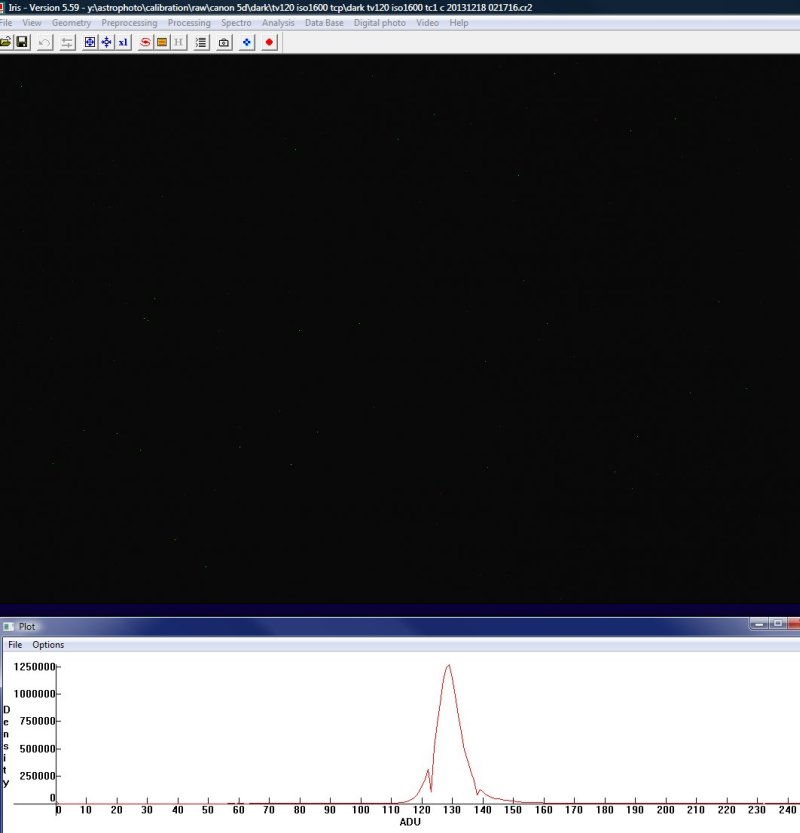This screenshot has height=833, width=800.
Task: Open the command list lines icon
Action: pos(201,42)
